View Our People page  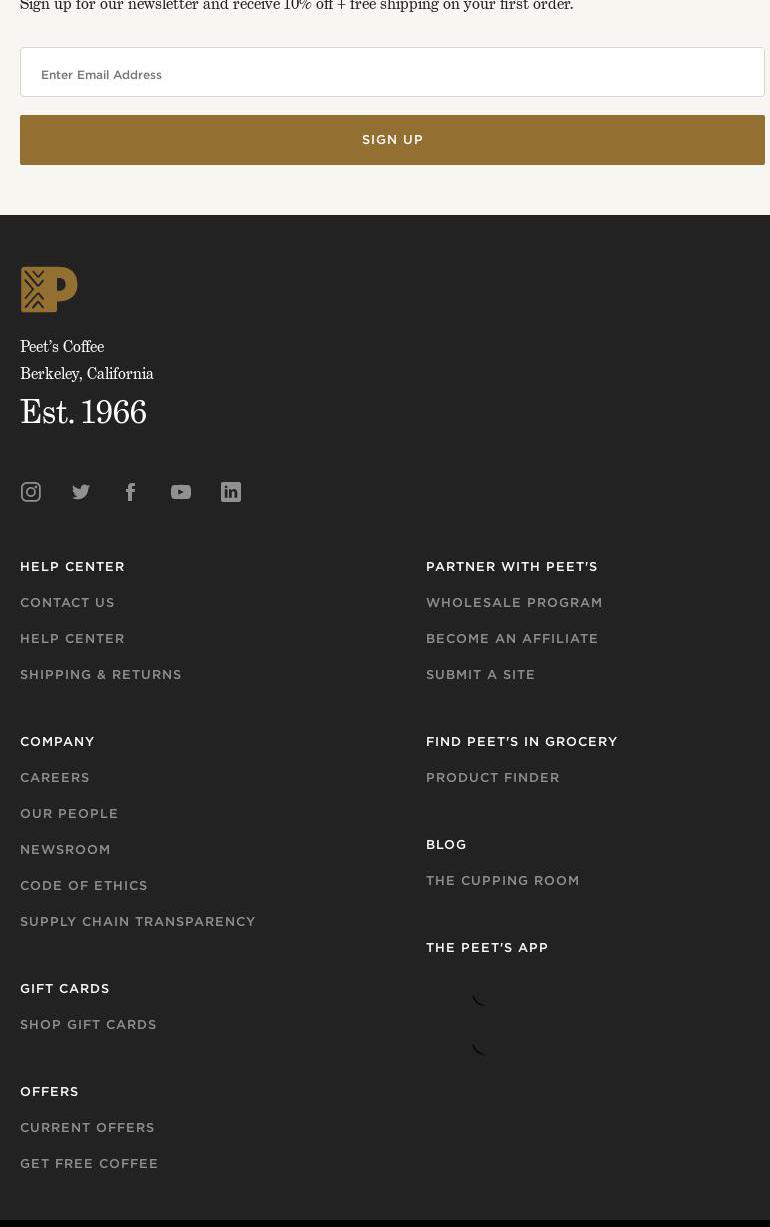[69, 813]
